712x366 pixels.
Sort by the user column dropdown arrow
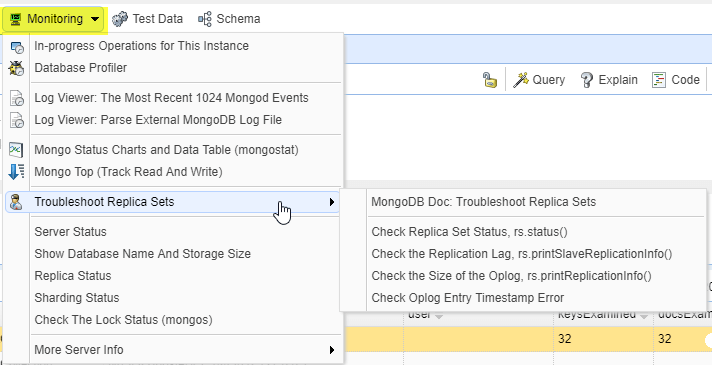(439, 316)
